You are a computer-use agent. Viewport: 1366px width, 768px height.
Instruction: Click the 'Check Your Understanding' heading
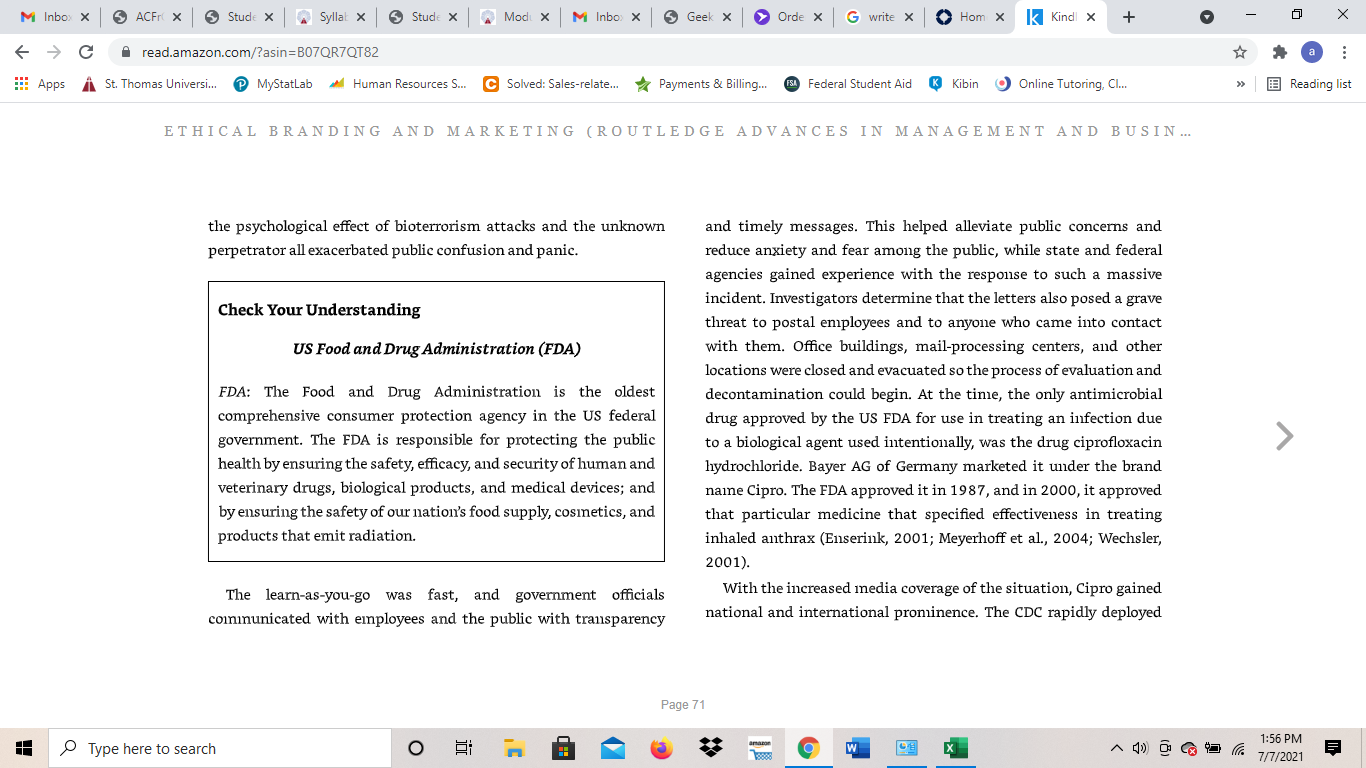tap(319, 310)
